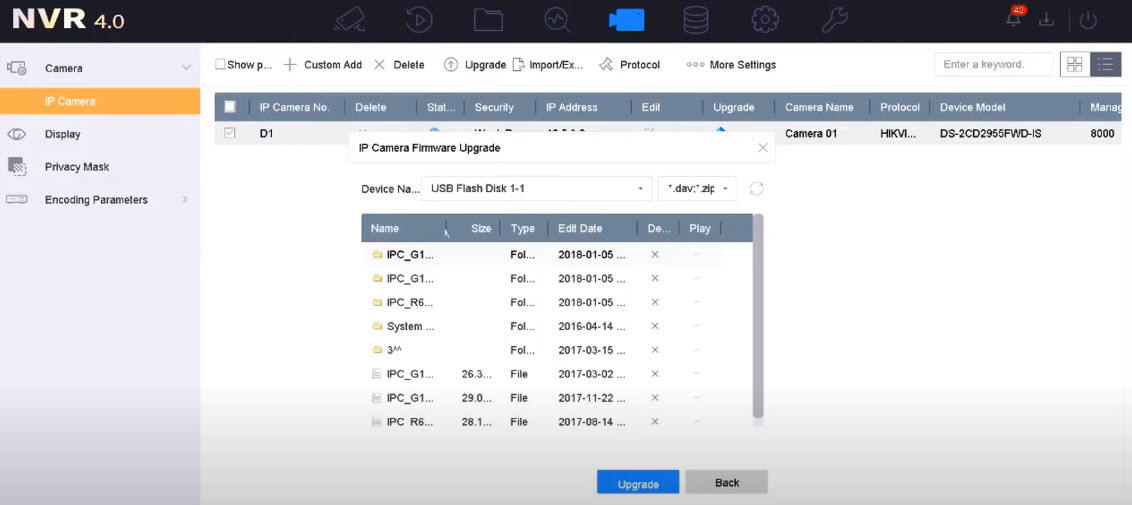This screenshot has width=1132, height=505.
Task: Refresh the USB file list
Action: 756,189
